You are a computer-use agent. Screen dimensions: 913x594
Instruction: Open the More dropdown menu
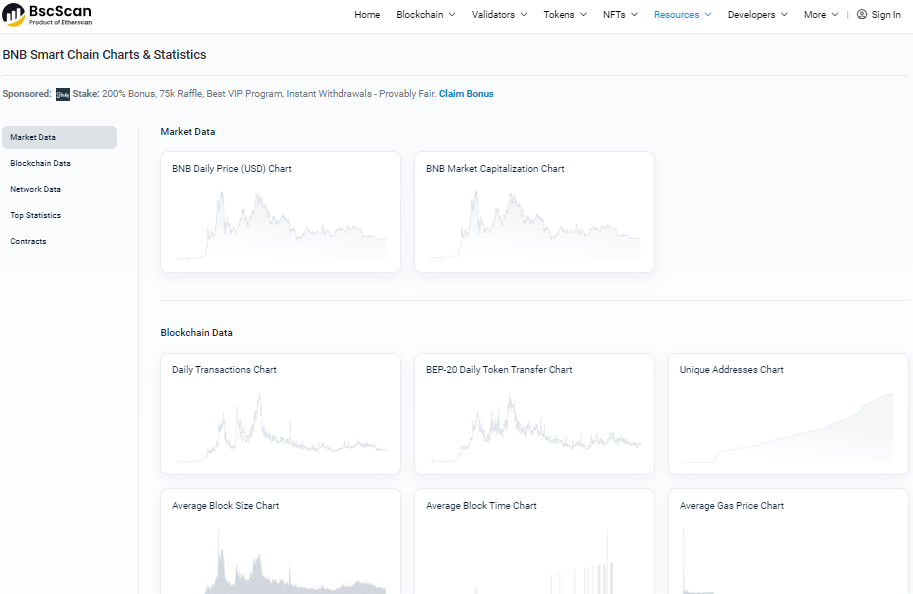point(820,15)
